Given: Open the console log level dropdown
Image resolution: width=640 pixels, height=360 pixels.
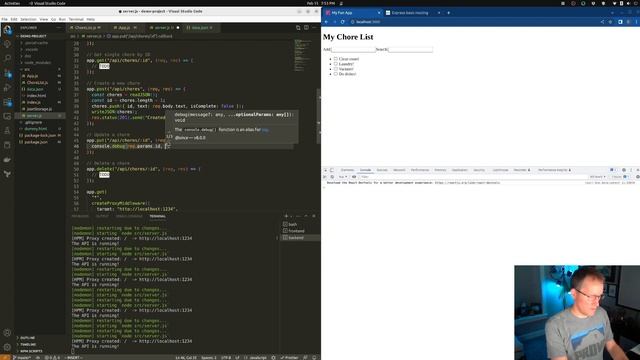Looking at the screenshot, I should [597, 177].
